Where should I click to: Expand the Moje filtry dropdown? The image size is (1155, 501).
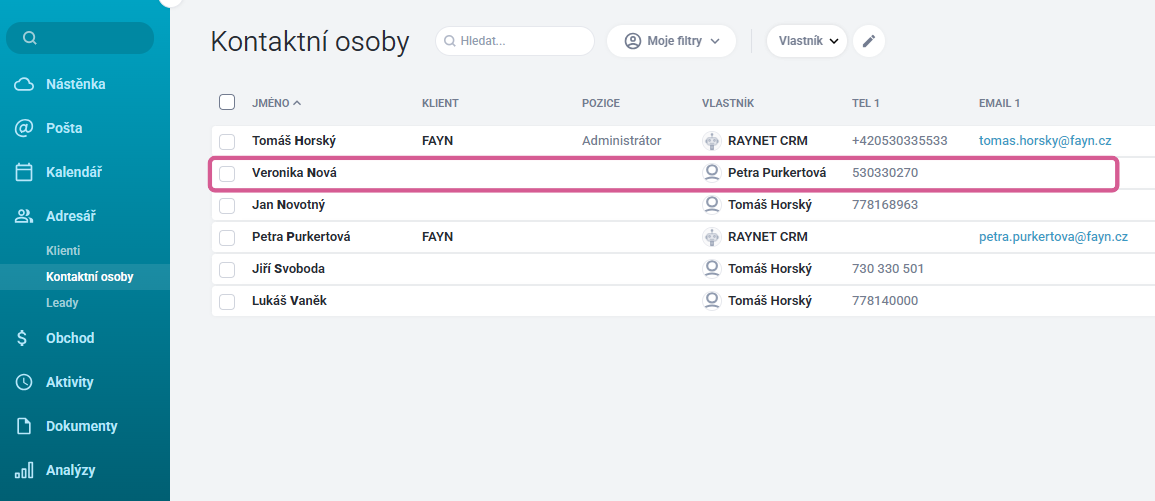tap(671, 41)
